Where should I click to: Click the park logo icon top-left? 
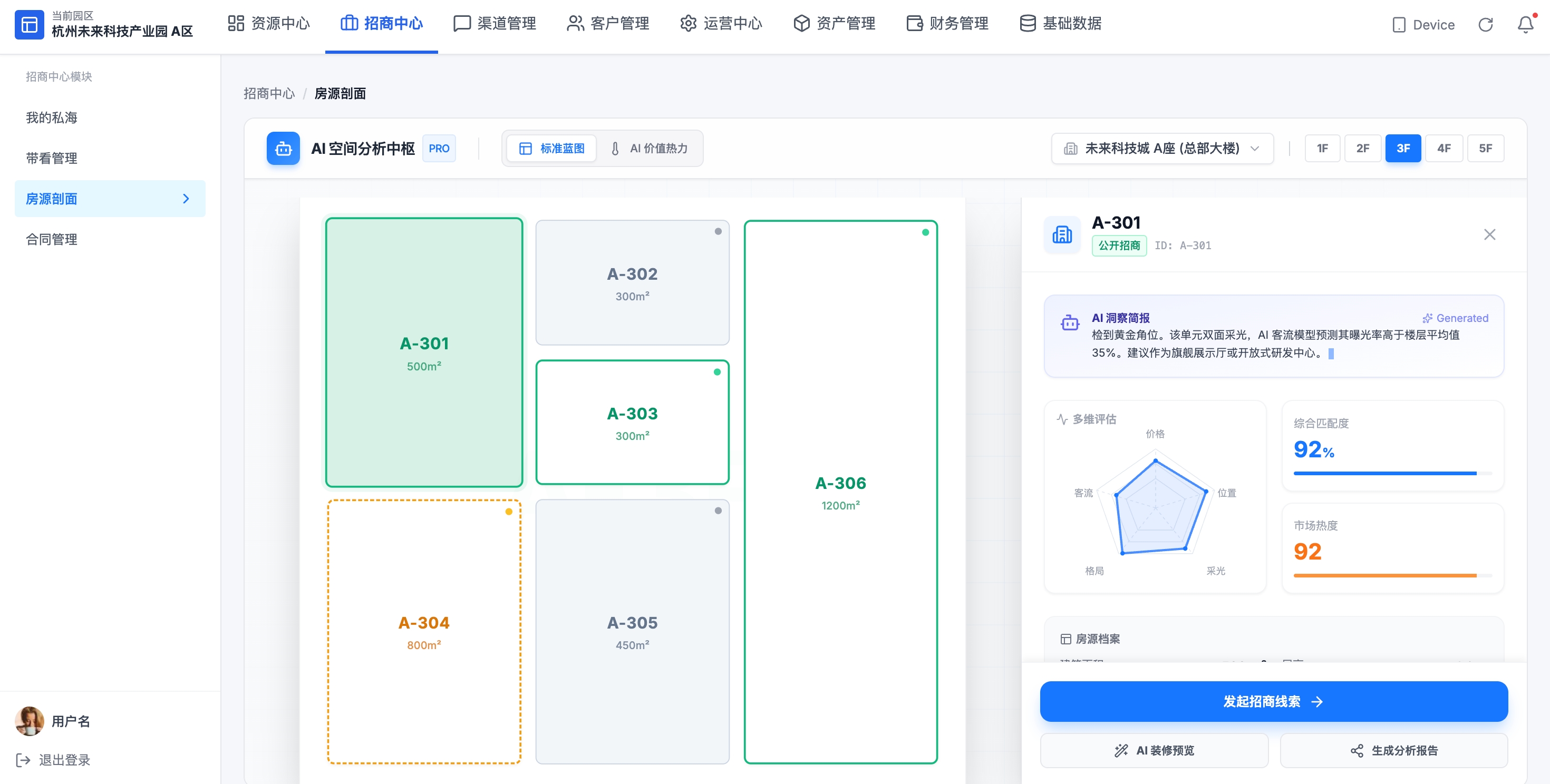(30, 25)
